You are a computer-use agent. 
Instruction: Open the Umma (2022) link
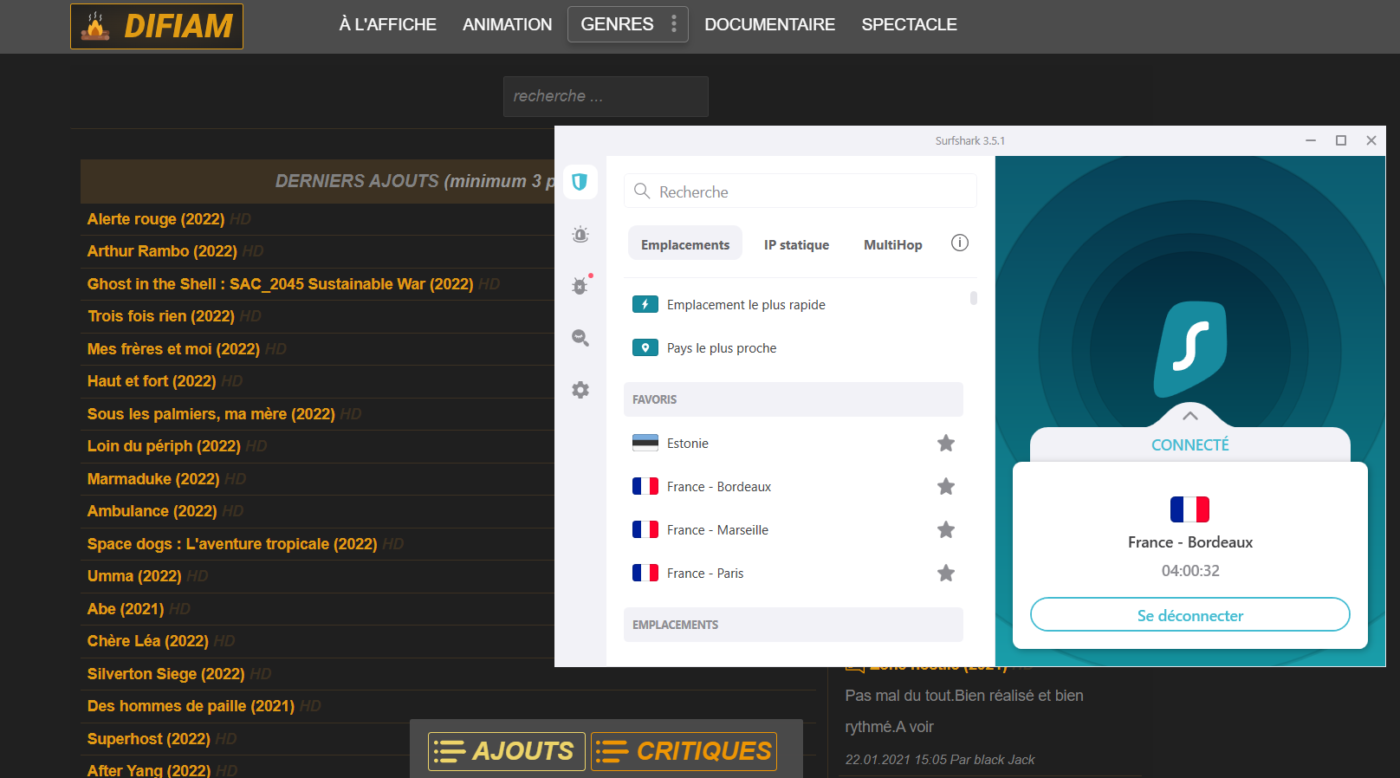134,576
